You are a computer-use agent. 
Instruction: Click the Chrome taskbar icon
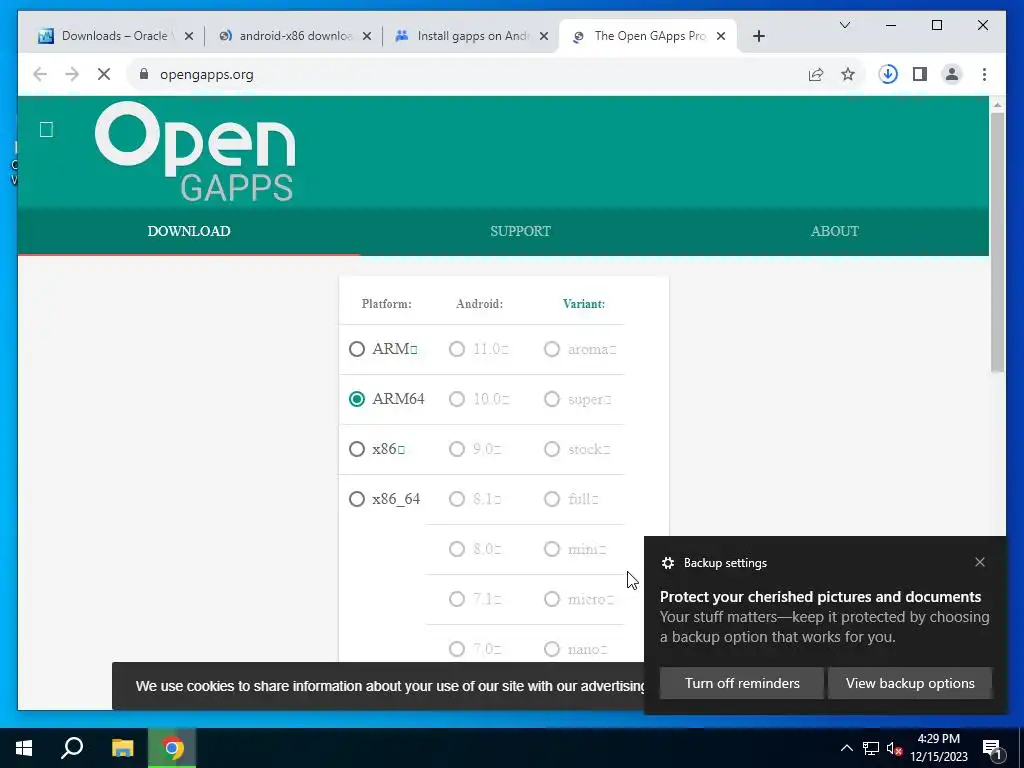pyautogui.click(x=172, y=748)
